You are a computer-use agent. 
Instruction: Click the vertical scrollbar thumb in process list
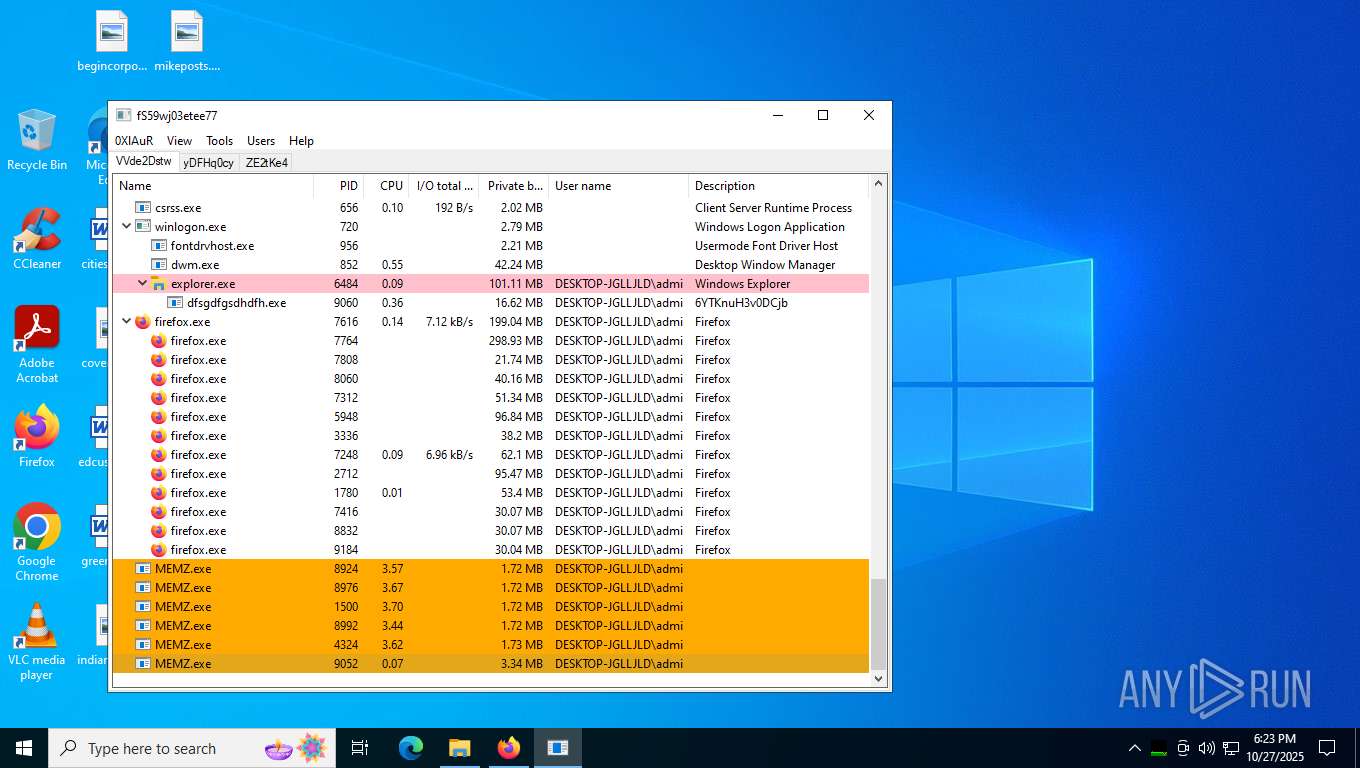879,624
